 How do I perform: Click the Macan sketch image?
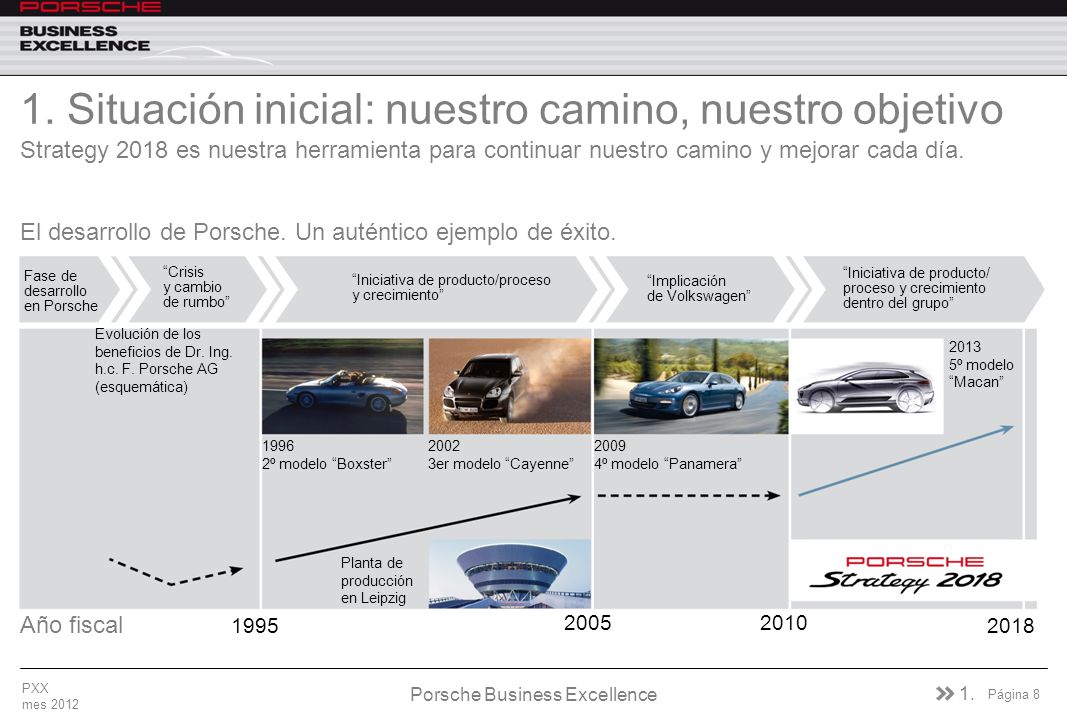867,386
